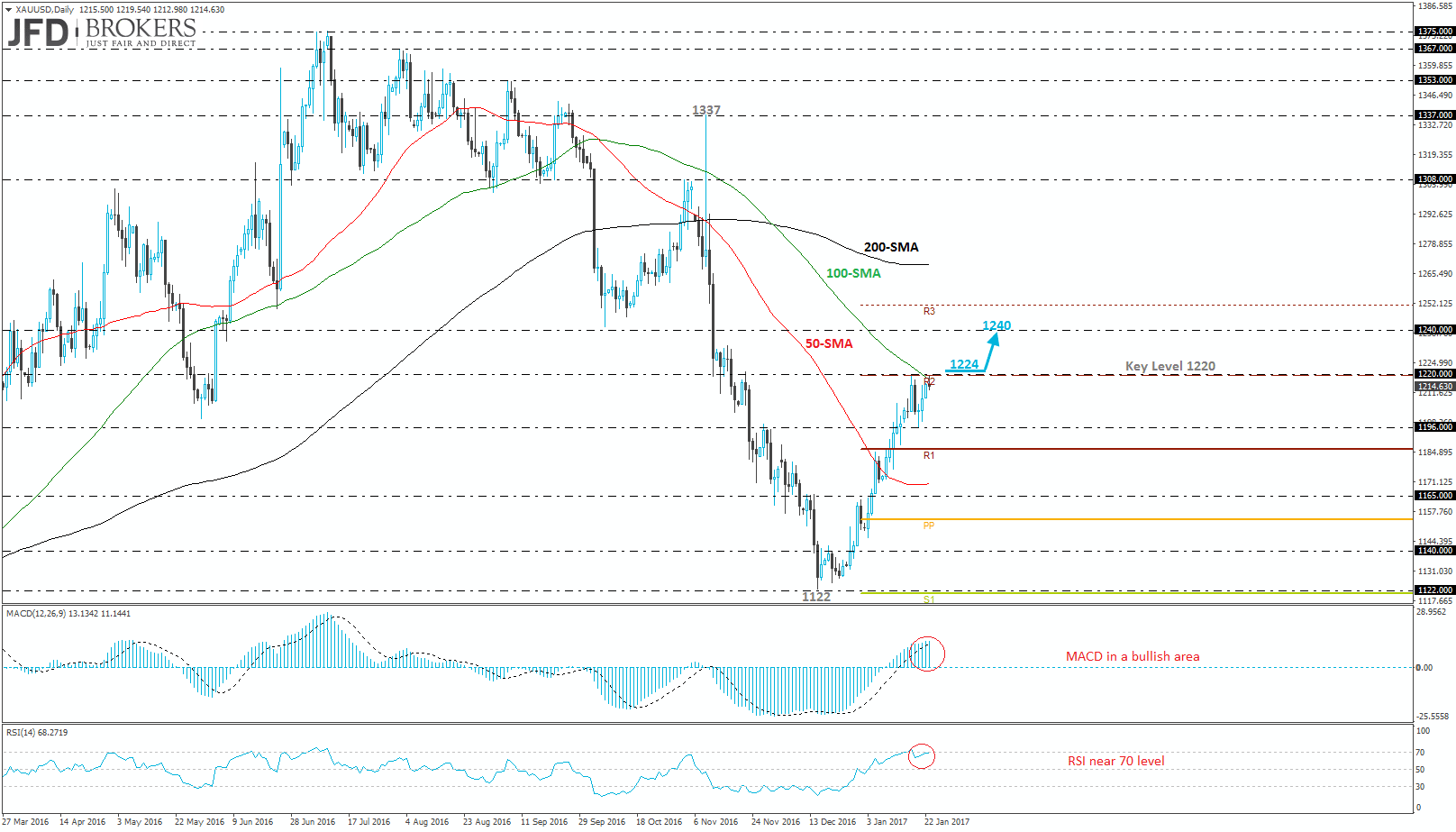Click the small triangle beside XAUUSD,Daily
The image size is (1456, 832).
click(9, 10)
